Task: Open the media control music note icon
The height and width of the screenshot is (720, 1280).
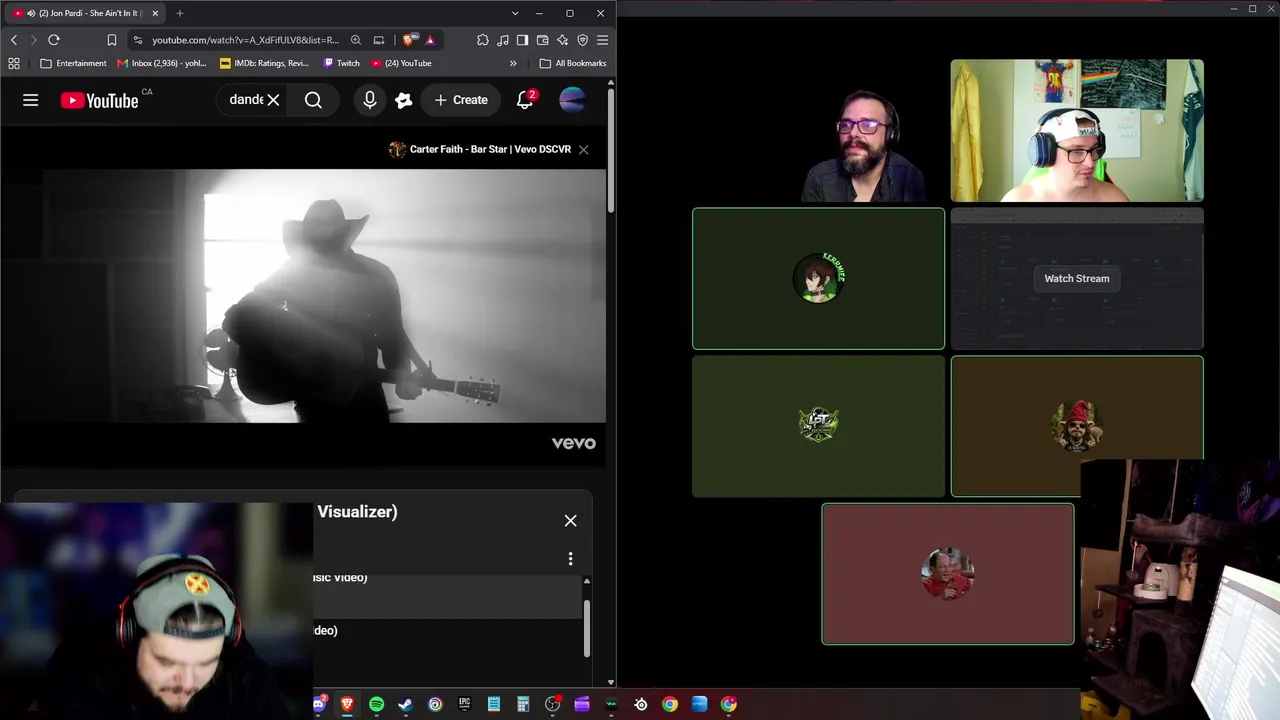Action: coord(503,40)
